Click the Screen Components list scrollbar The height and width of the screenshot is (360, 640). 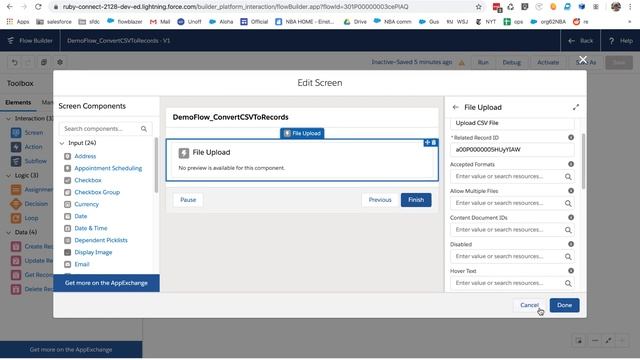click(x=156, y=165)
